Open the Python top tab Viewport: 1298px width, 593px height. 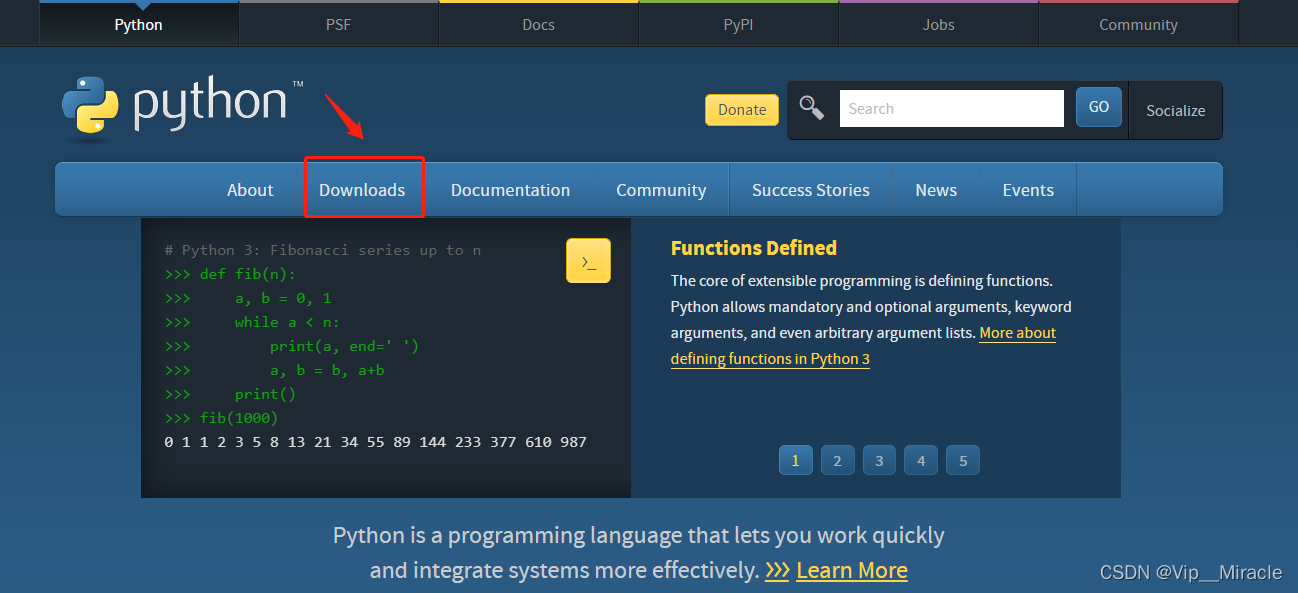click(x=139, y=24)
